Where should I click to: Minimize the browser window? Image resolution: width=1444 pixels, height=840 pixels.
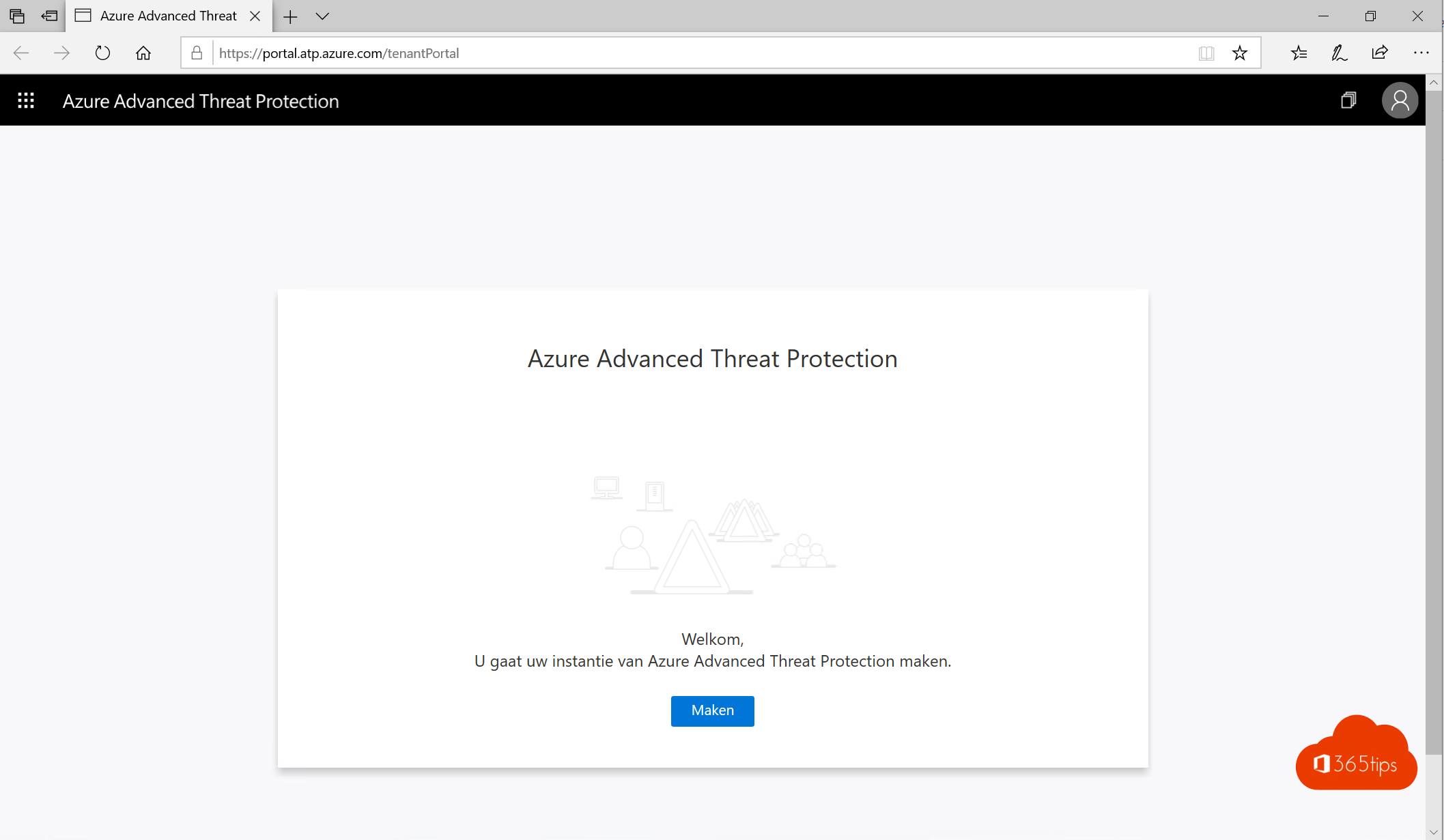1323,16
